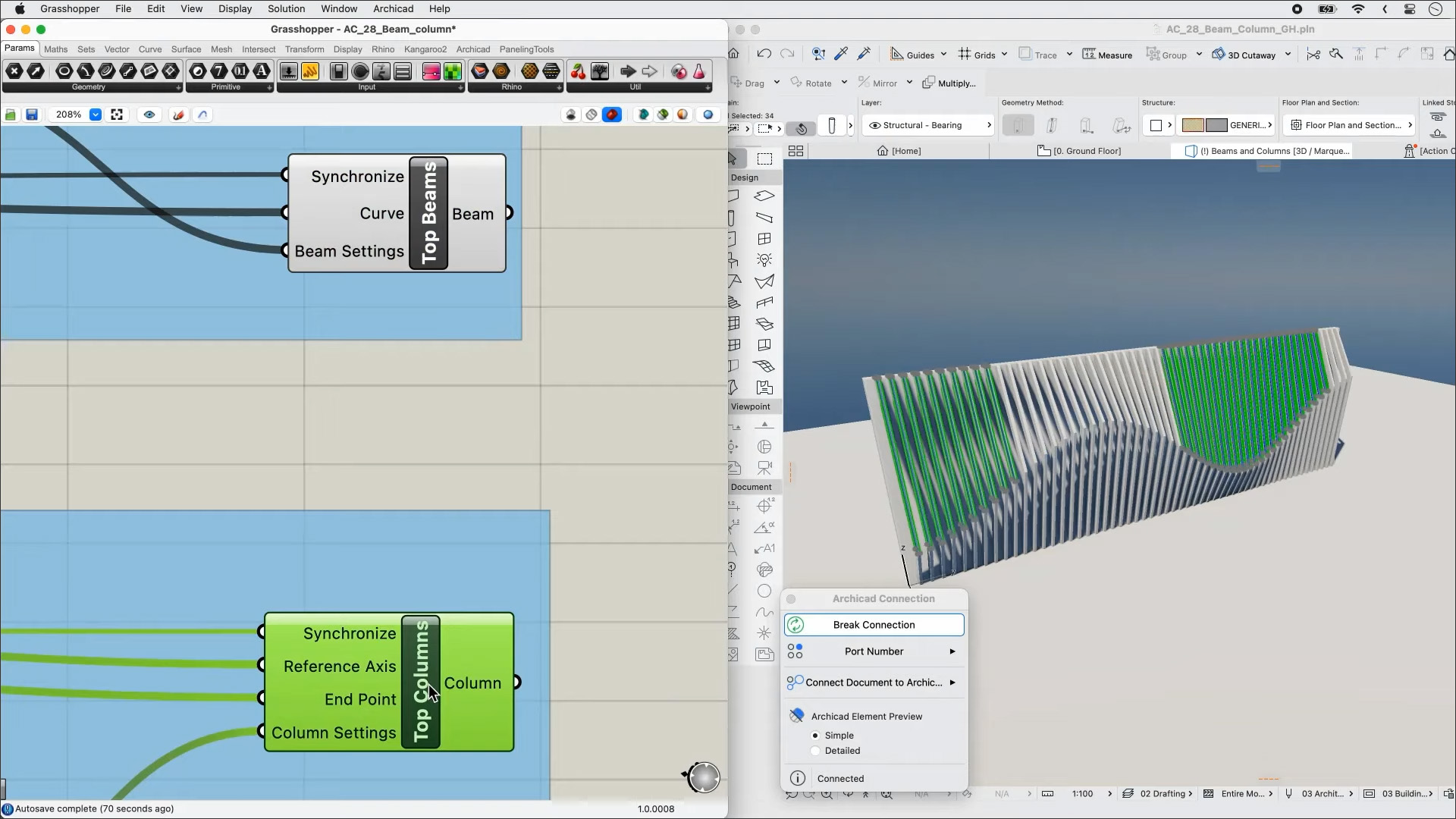1456x819 pixels.
Task: Click Break Connection in Archicad Connection palette
Action: coord(874,625)
